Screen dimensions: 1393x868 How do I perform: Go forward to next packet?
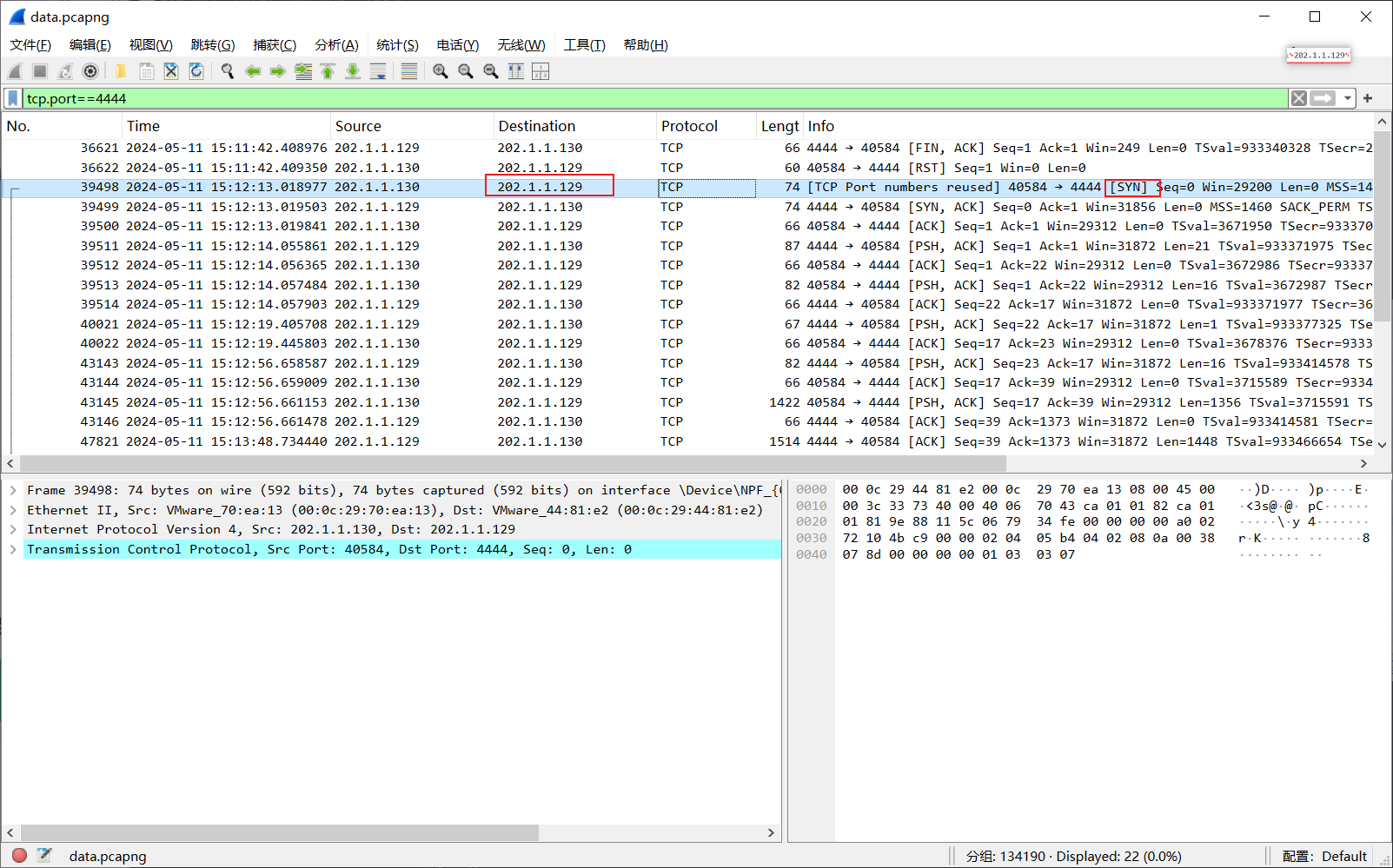[278, 71]
